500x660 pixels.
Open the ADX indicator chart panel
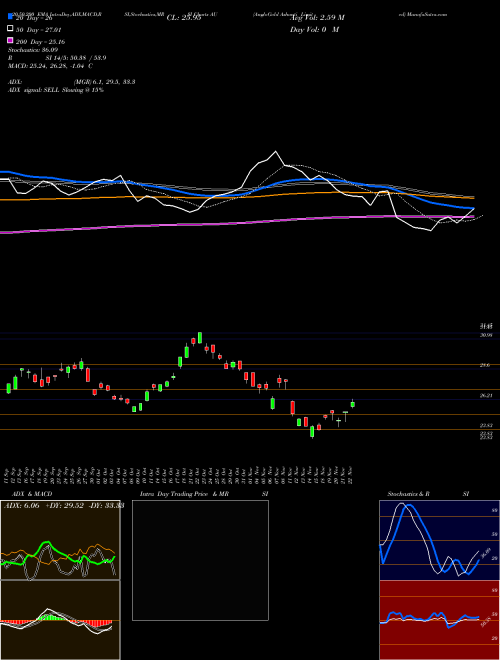tap(60, 540)
